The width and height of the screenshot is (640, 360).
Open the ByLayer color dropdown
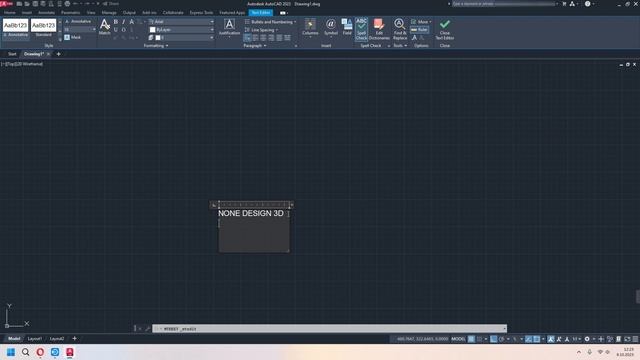click(181, 30)
